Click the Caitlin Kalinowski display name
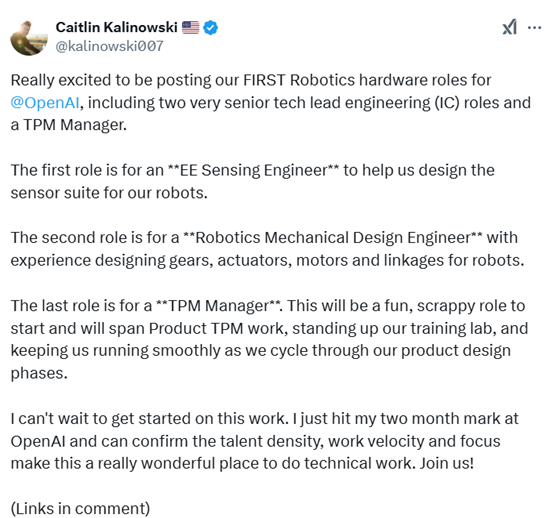 coord(116,27)
